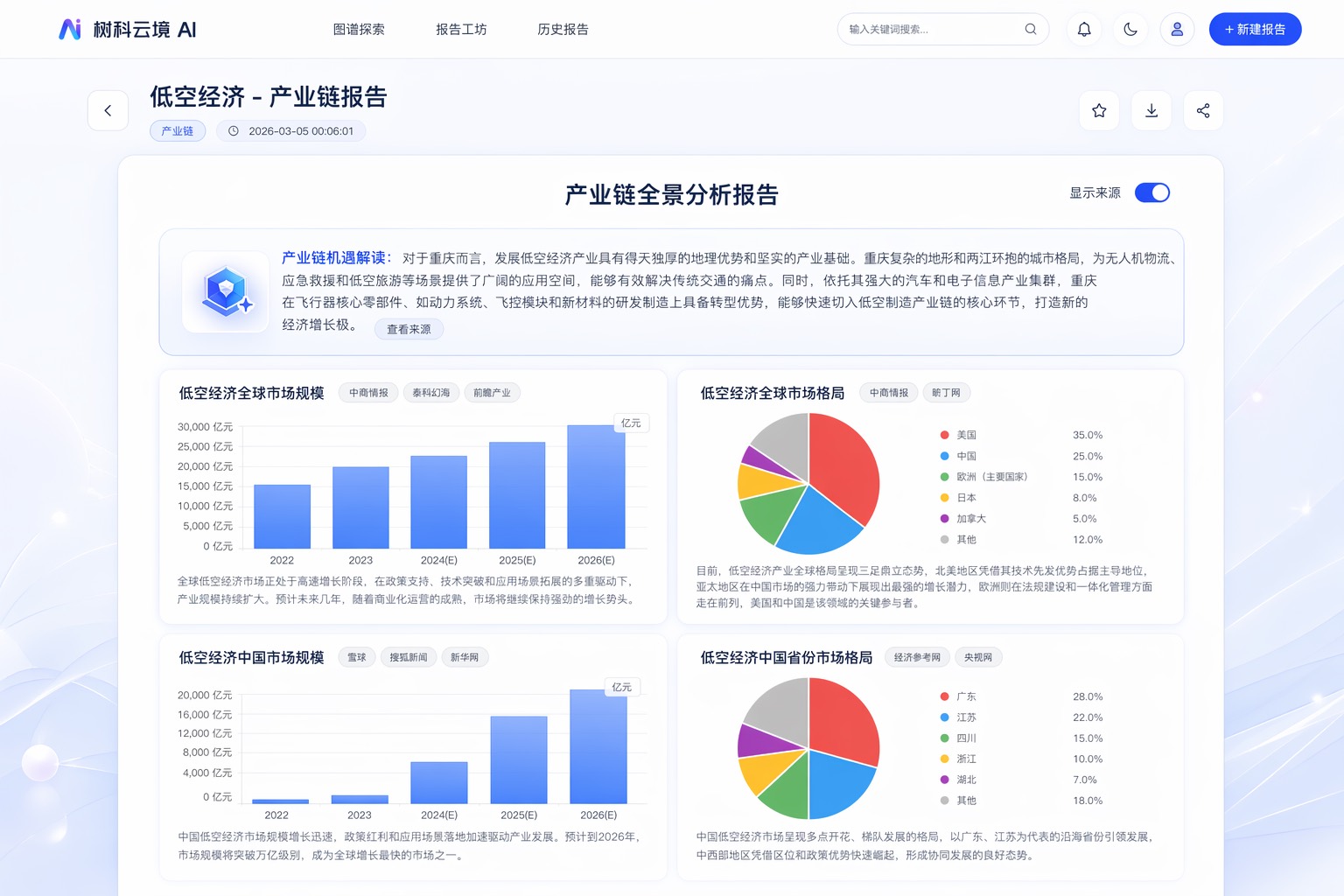This screenshot has height=896, width=1344.
Task: Click the search magnifier icon
Action: point(1031,29)
